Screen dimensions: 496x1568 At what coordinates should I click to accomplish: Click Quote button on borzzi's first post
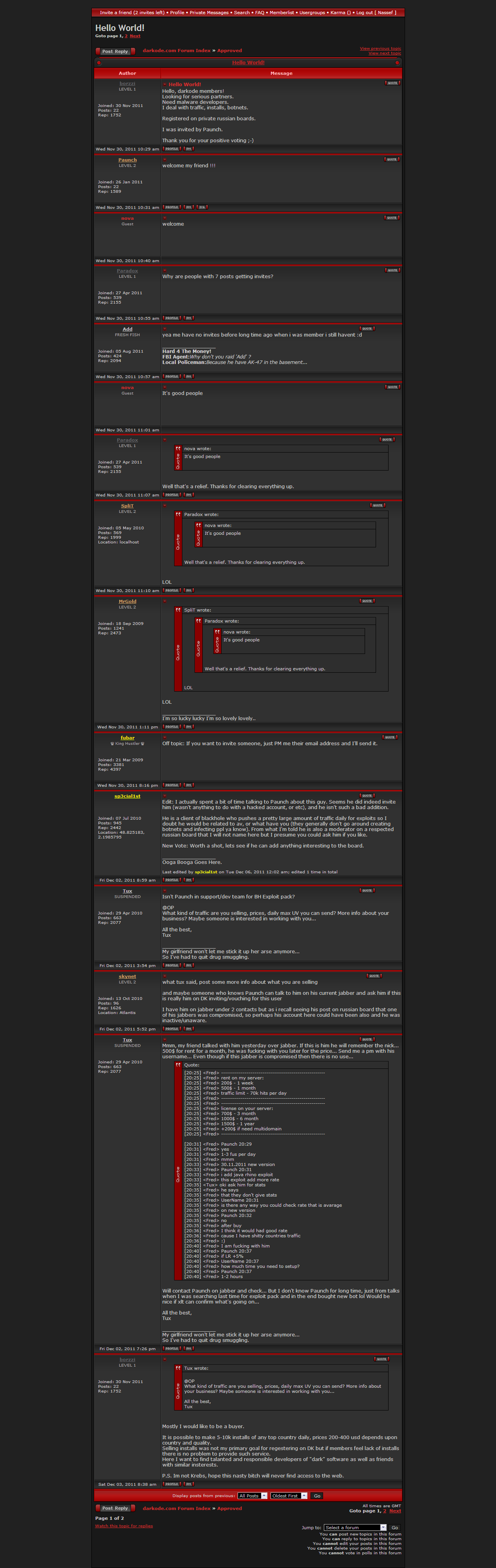(392, 83)
